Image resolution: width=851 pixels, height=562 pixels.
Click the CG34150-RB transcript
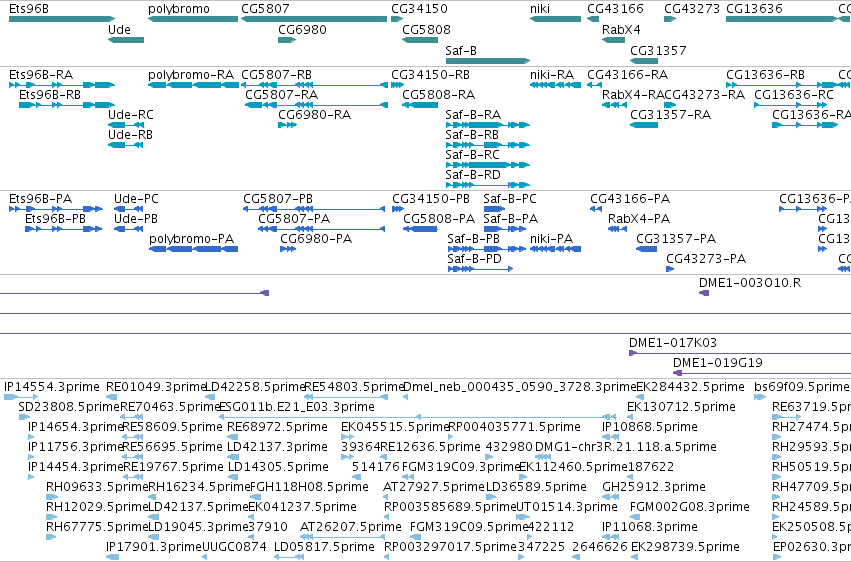tap(397, 85)
